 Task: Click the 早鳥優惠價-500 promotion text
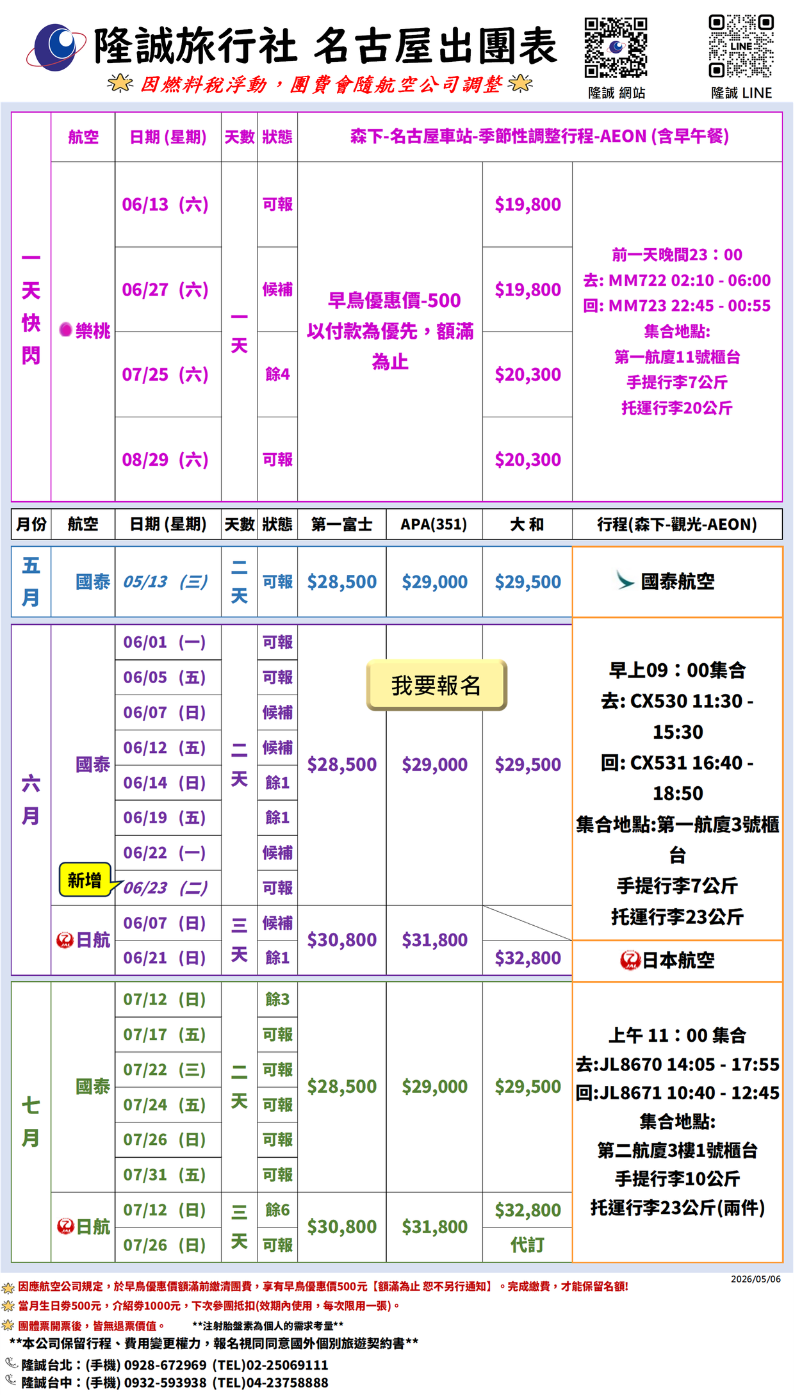tap(394, 299)
